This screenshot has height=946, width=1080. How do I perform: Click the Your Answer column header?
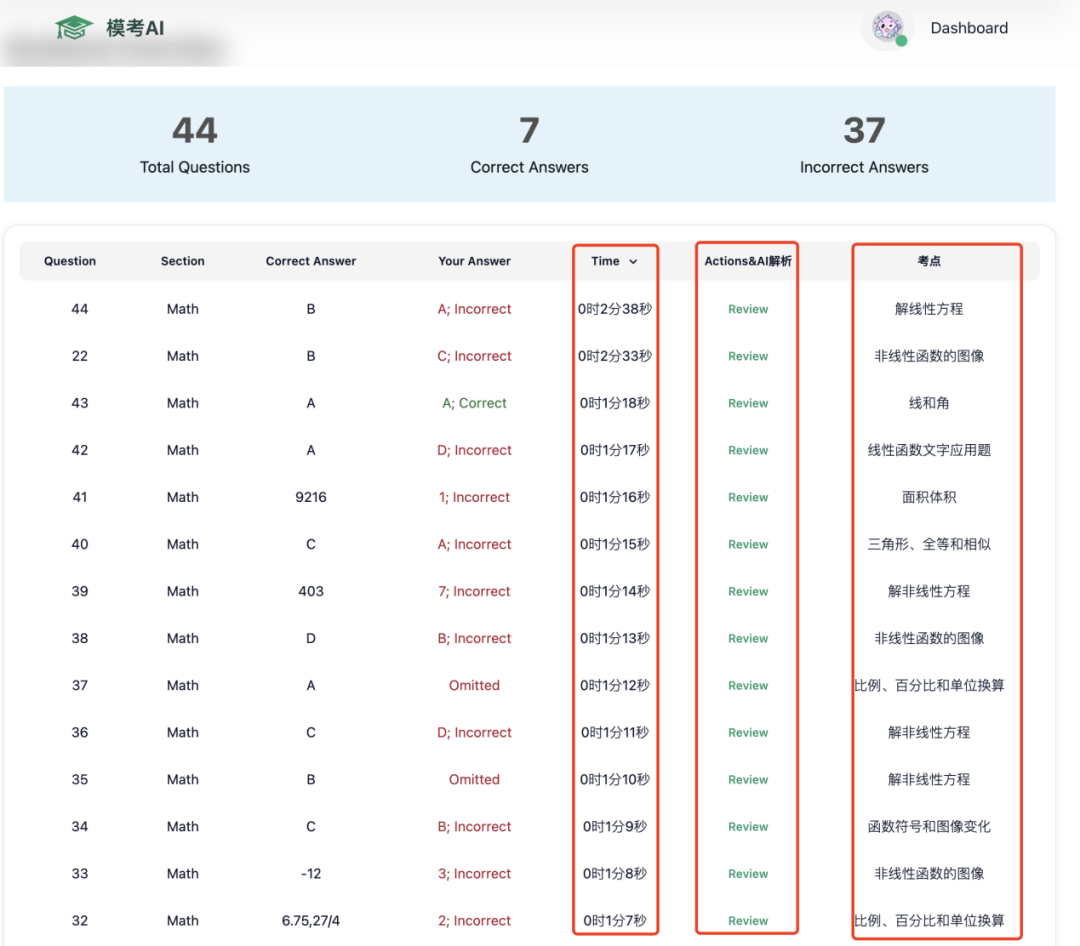(x=474, y=261)
